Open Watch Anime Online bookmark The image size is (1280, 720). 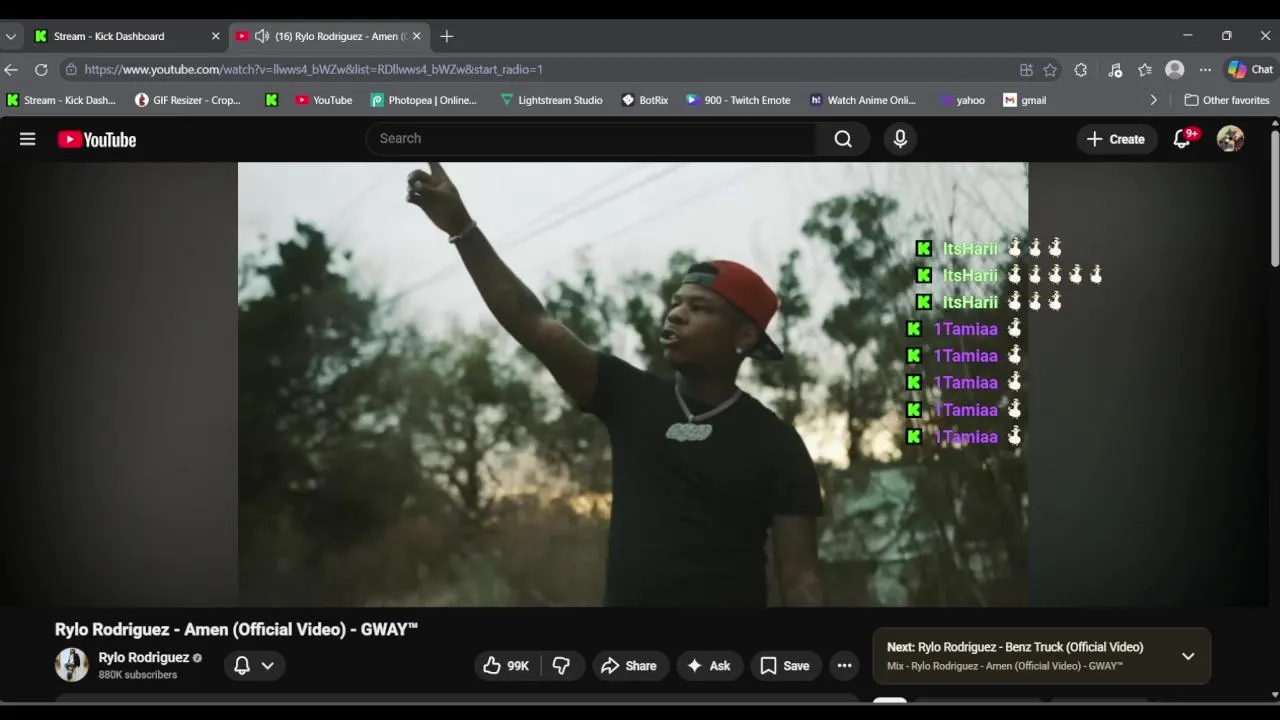click(x=863, y=100)
